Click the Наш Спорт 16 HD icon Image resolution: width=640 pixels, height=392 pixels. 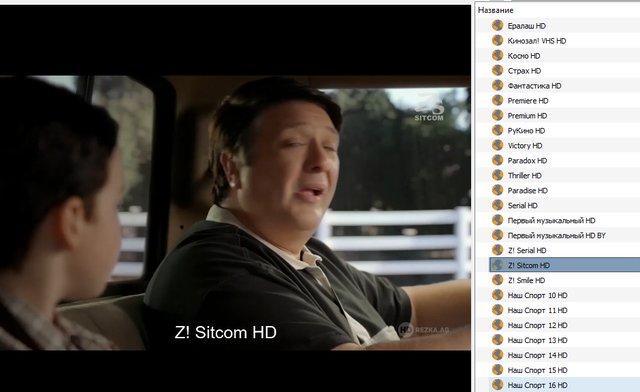(x=497, y=385)
